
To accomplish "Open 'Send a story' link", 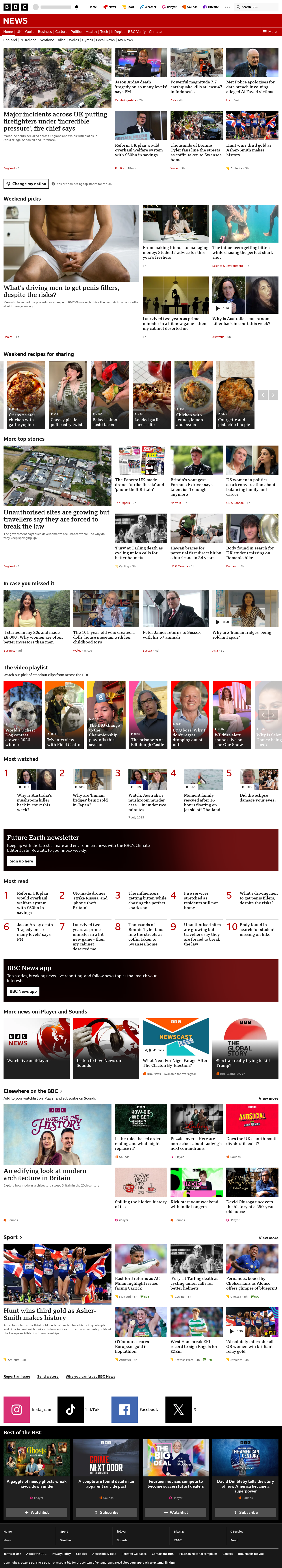I will click(48, 1376).
